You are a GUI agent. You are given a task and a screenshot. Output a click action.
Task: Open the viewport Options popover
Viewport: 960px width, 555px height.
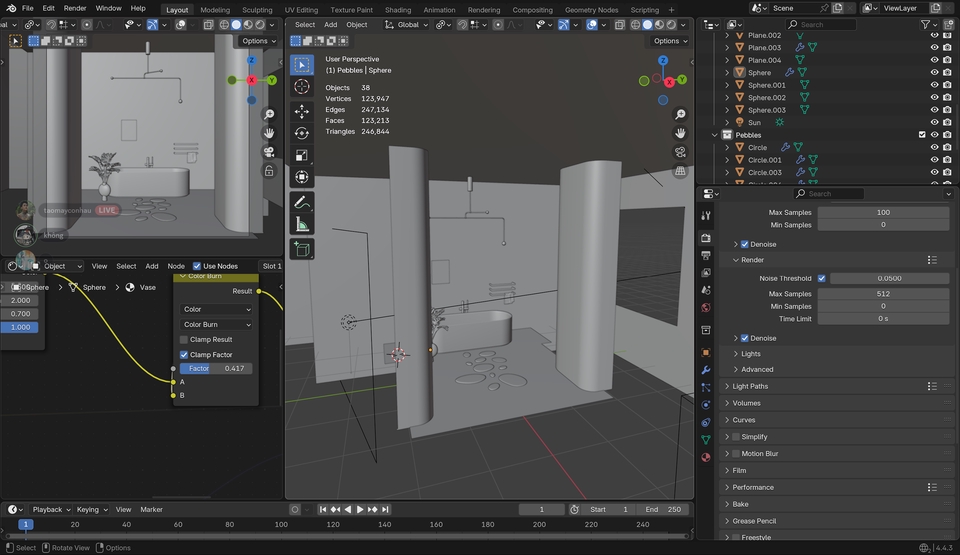coord(670,41)
